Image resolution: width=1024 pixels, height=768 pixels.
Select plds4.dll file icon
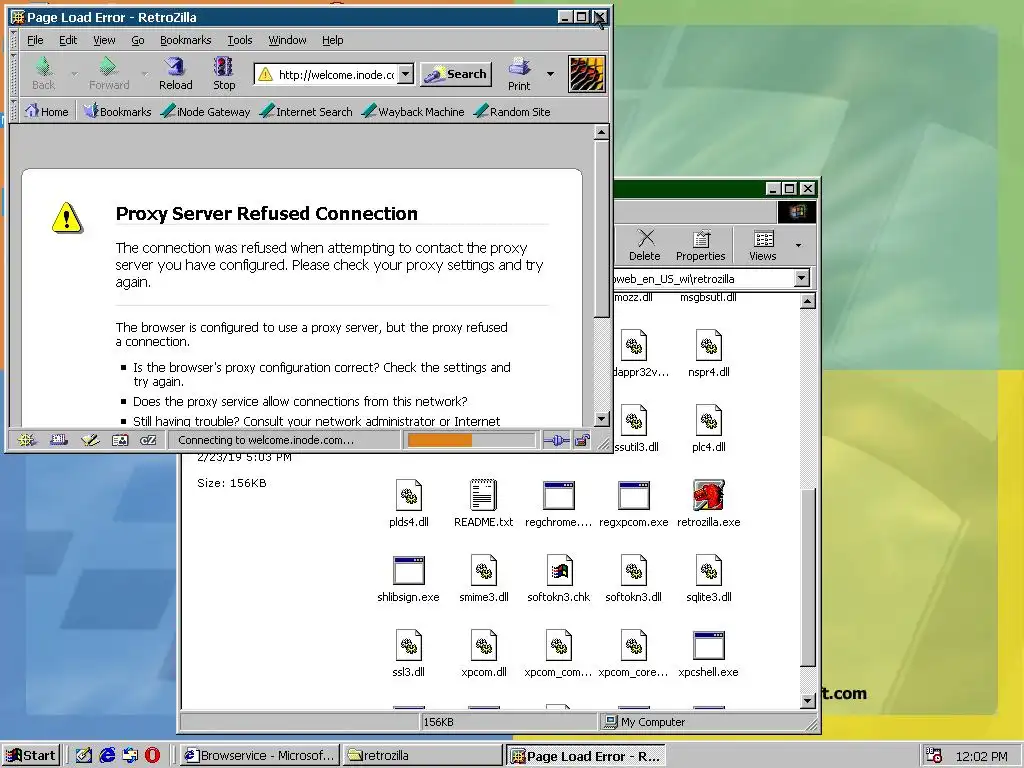pos(409,495)
